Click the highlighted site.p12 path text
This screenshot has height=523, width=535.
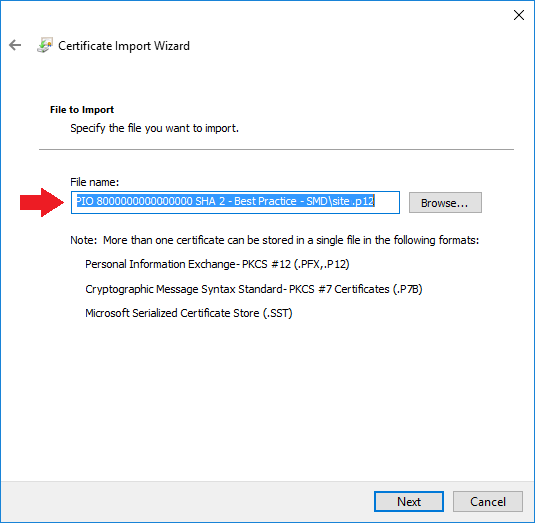pyautogui.click(x=226, y=201)
